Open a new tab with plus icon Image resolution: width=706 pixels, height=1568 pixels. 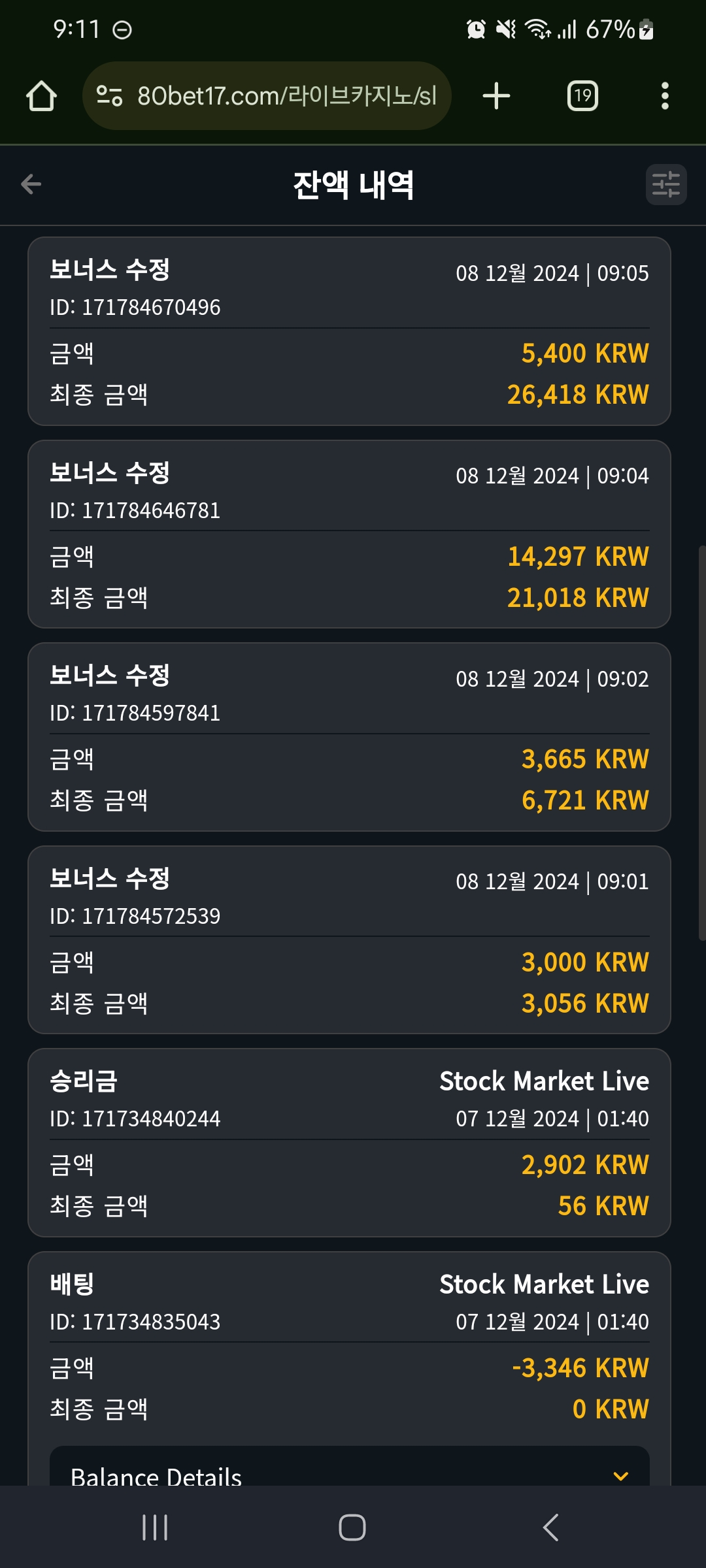[x=496, y=96]
